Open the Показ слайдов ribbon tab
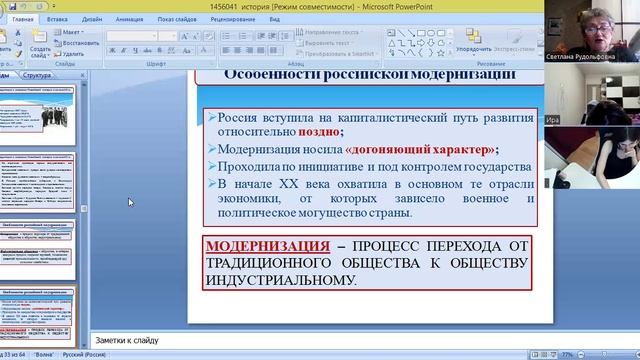The image size is (640, 360). click(177, 19)
